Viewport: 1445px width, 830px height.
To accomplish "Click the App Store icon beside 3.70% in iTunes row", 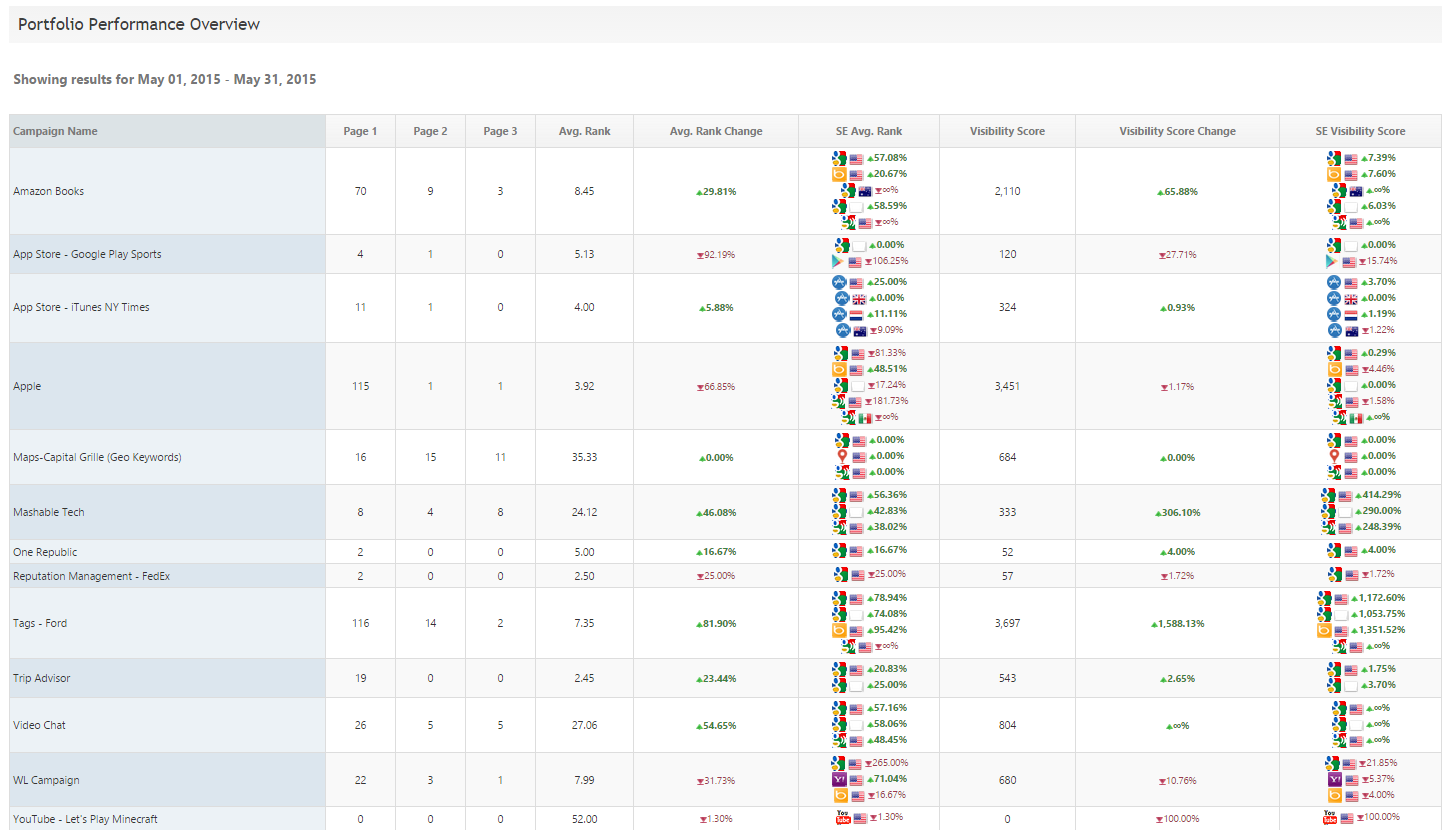I will click(1333, 282).
